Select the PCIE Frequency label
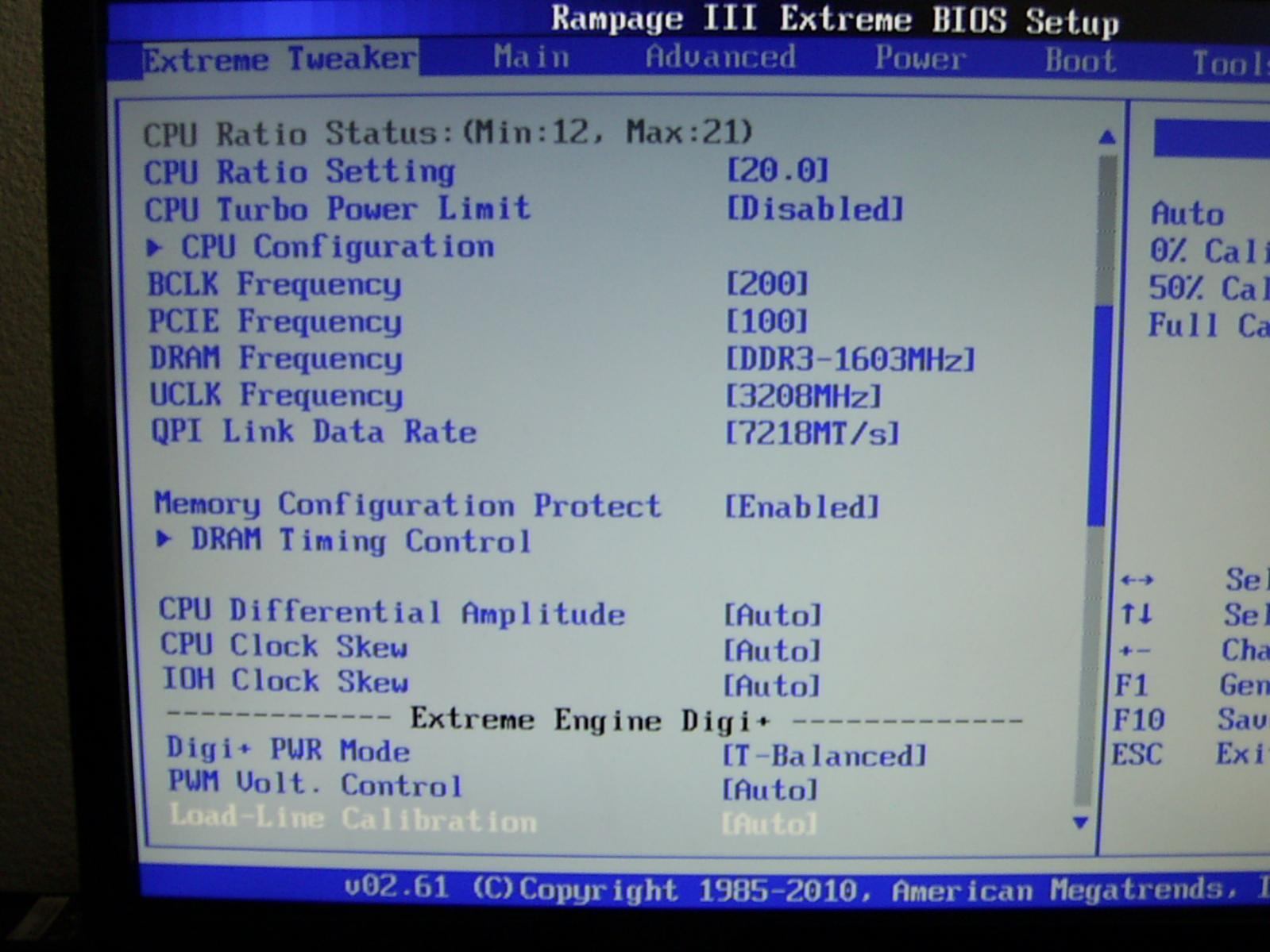Screen dimensions: 1270x952 click(x=276, y=322)
